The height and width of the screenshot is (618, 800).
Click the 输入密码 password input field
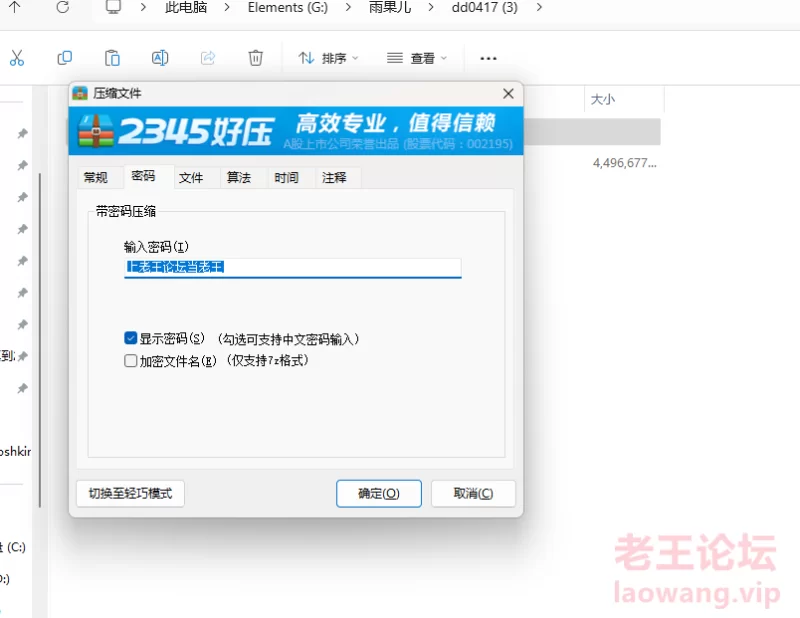293,267
